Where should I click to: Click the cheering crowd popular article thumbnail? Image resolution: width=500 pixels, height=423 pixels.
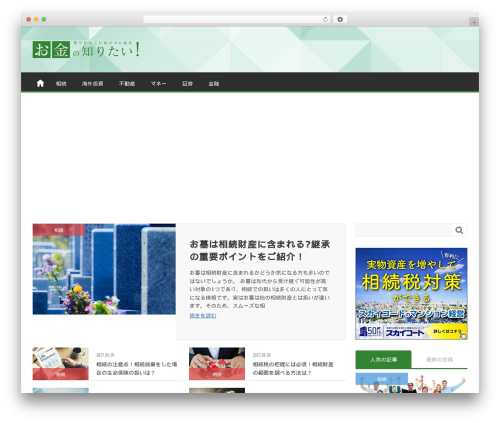pyautogui.click(x=411, y=383)
